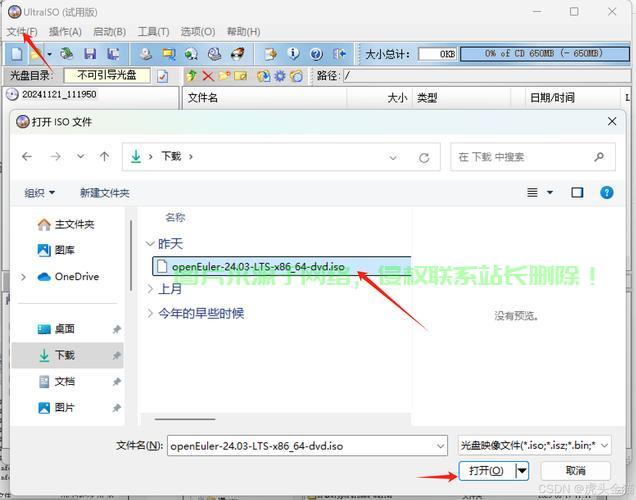
Task: Click the Burn CD/DVD image icon
Action: pyautogui.click(x=238, y=54)
